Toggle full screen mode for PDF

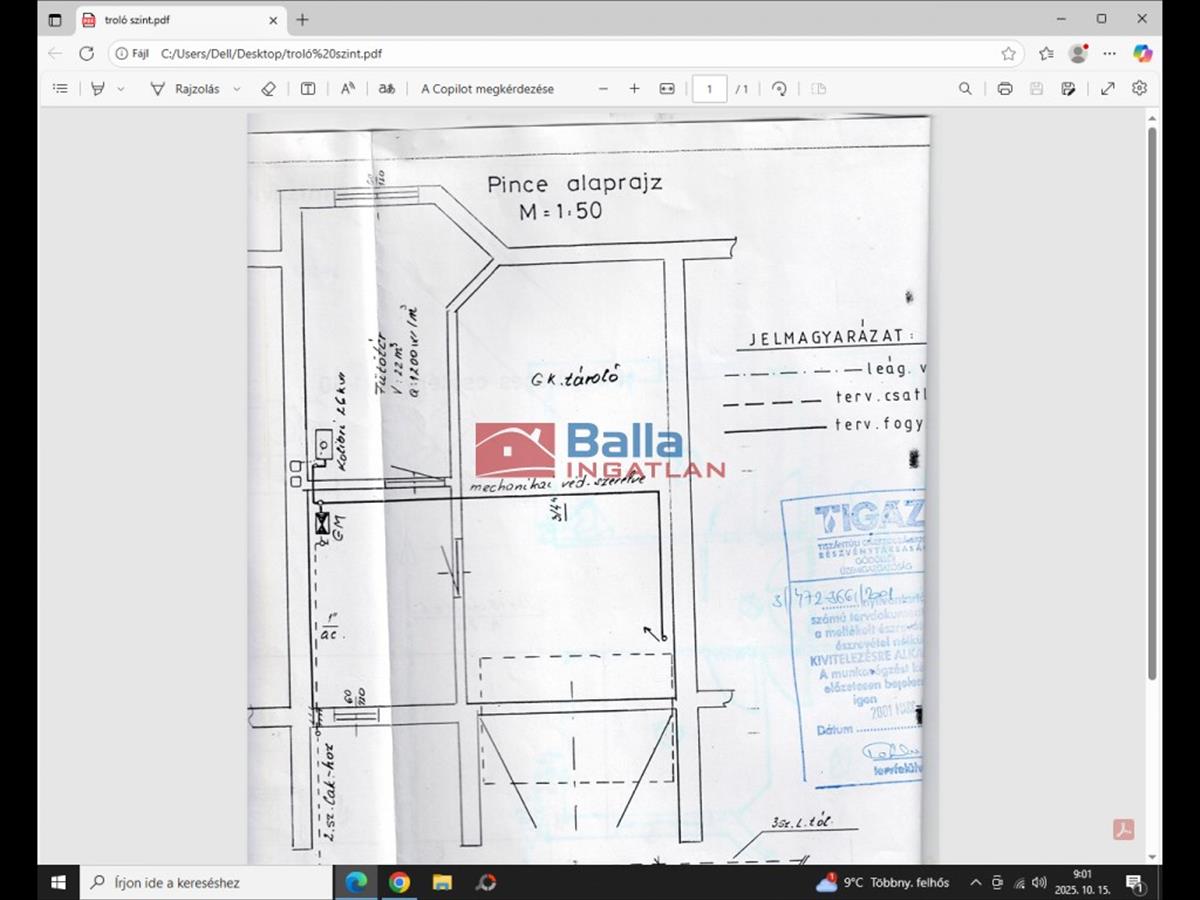pyautogui.click(x=1108, y=89)
